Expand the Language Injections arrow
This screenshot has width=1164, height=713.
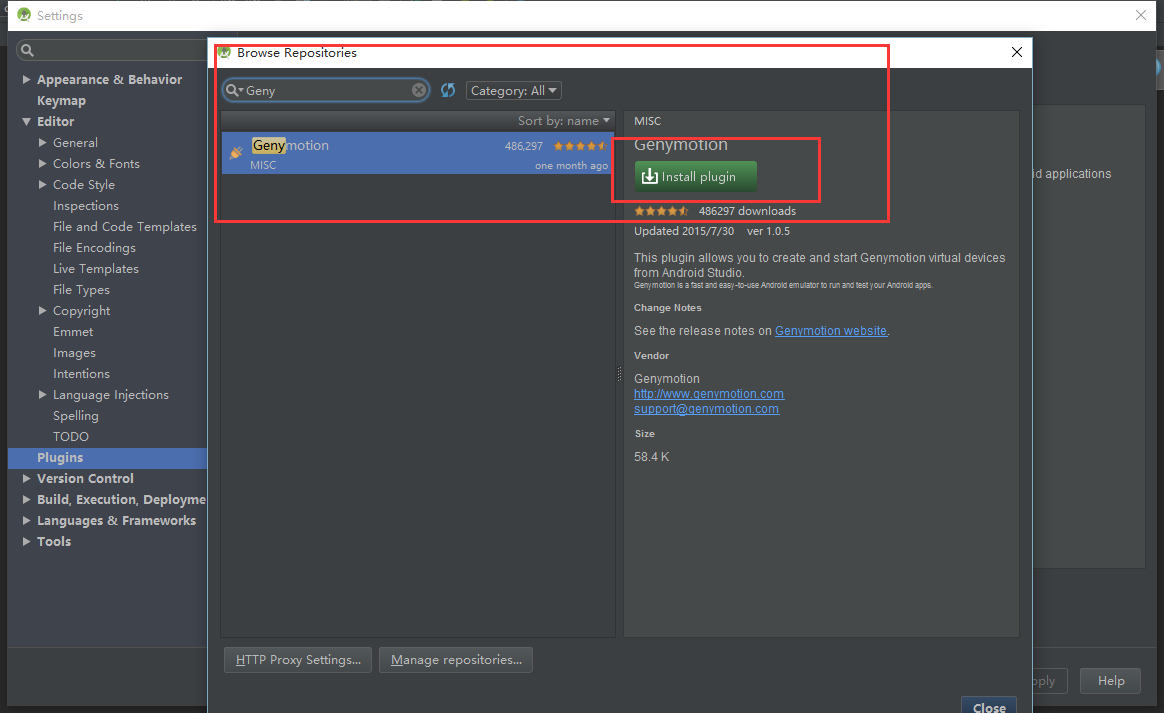pos(42,394)
